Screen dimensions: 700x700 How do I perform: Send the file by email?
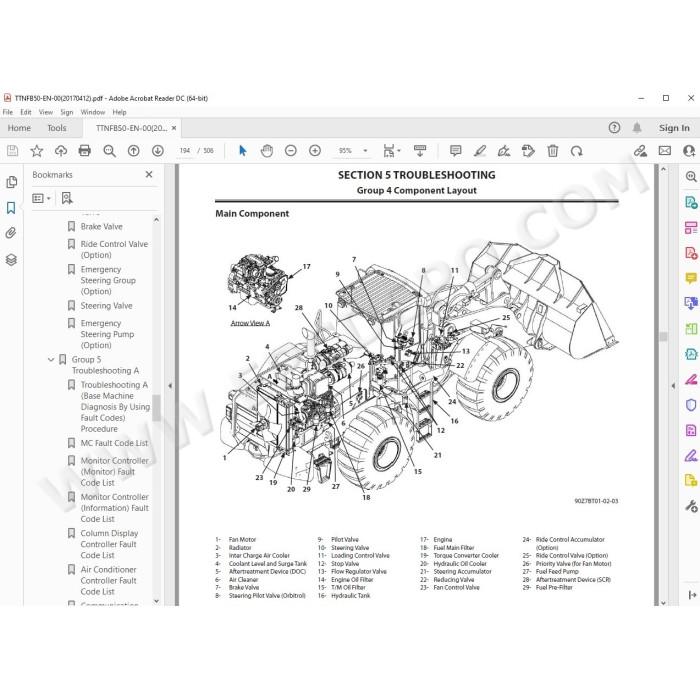(665, 151)
